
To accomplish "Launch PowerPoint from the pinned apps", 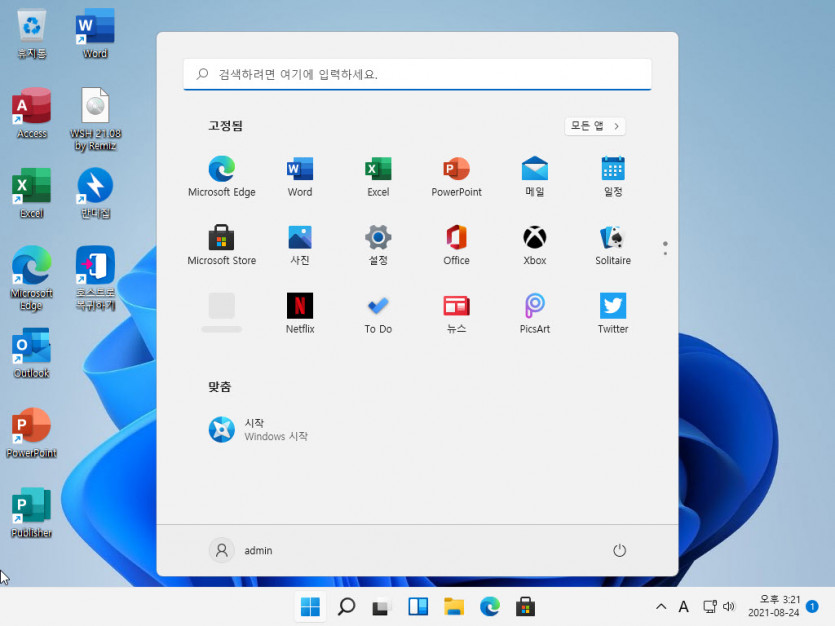I will (456, 177).
